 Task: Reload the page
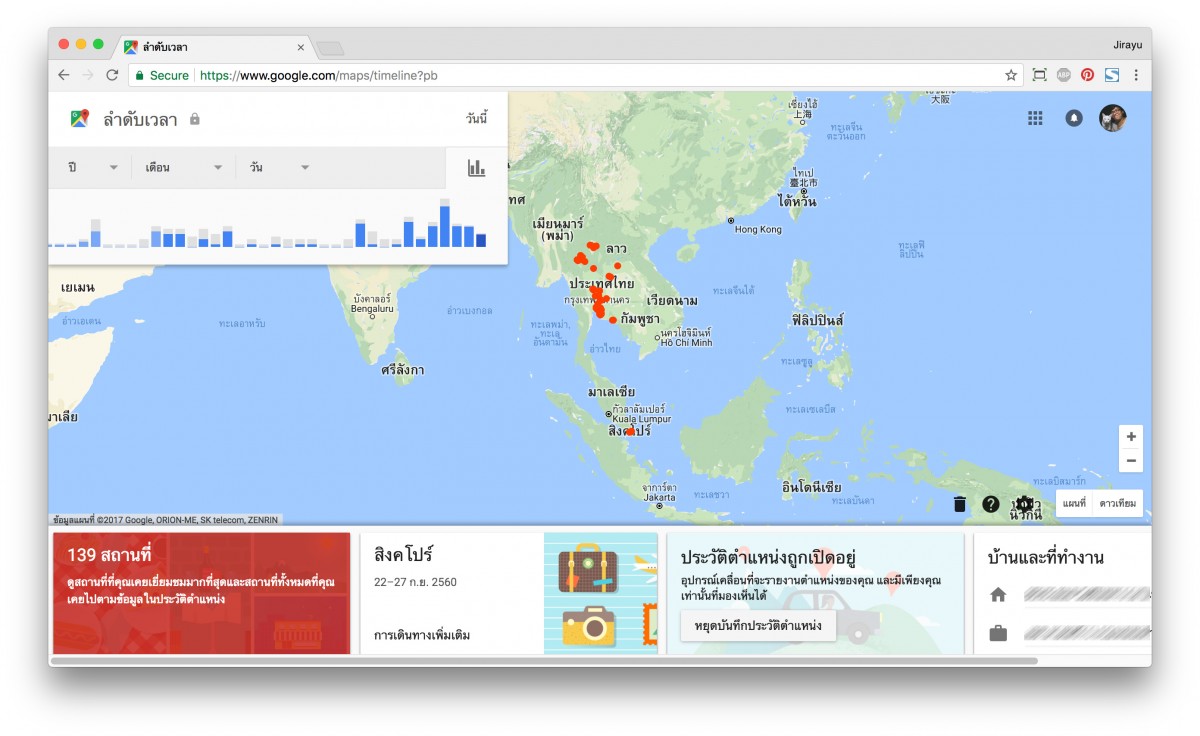(x=112, y=75)
